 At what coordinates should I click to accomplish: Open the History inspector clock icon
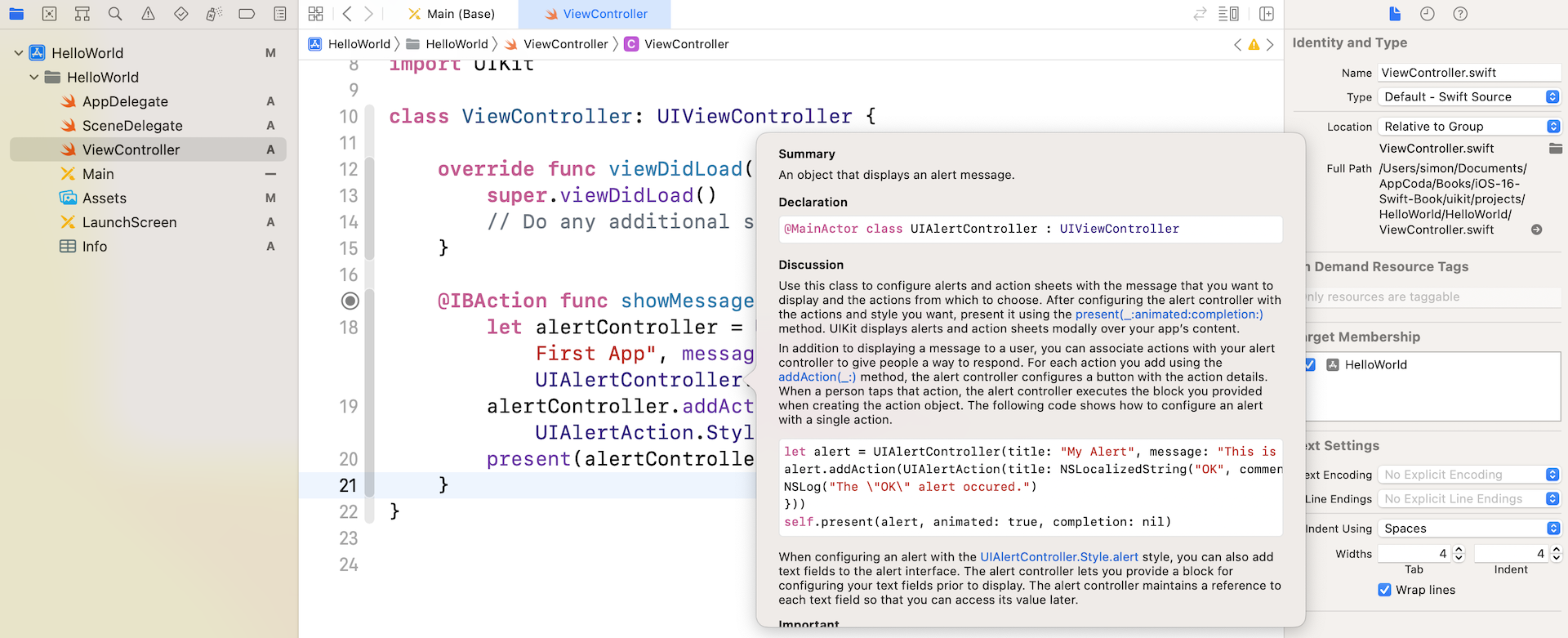tap(1428, 14)
